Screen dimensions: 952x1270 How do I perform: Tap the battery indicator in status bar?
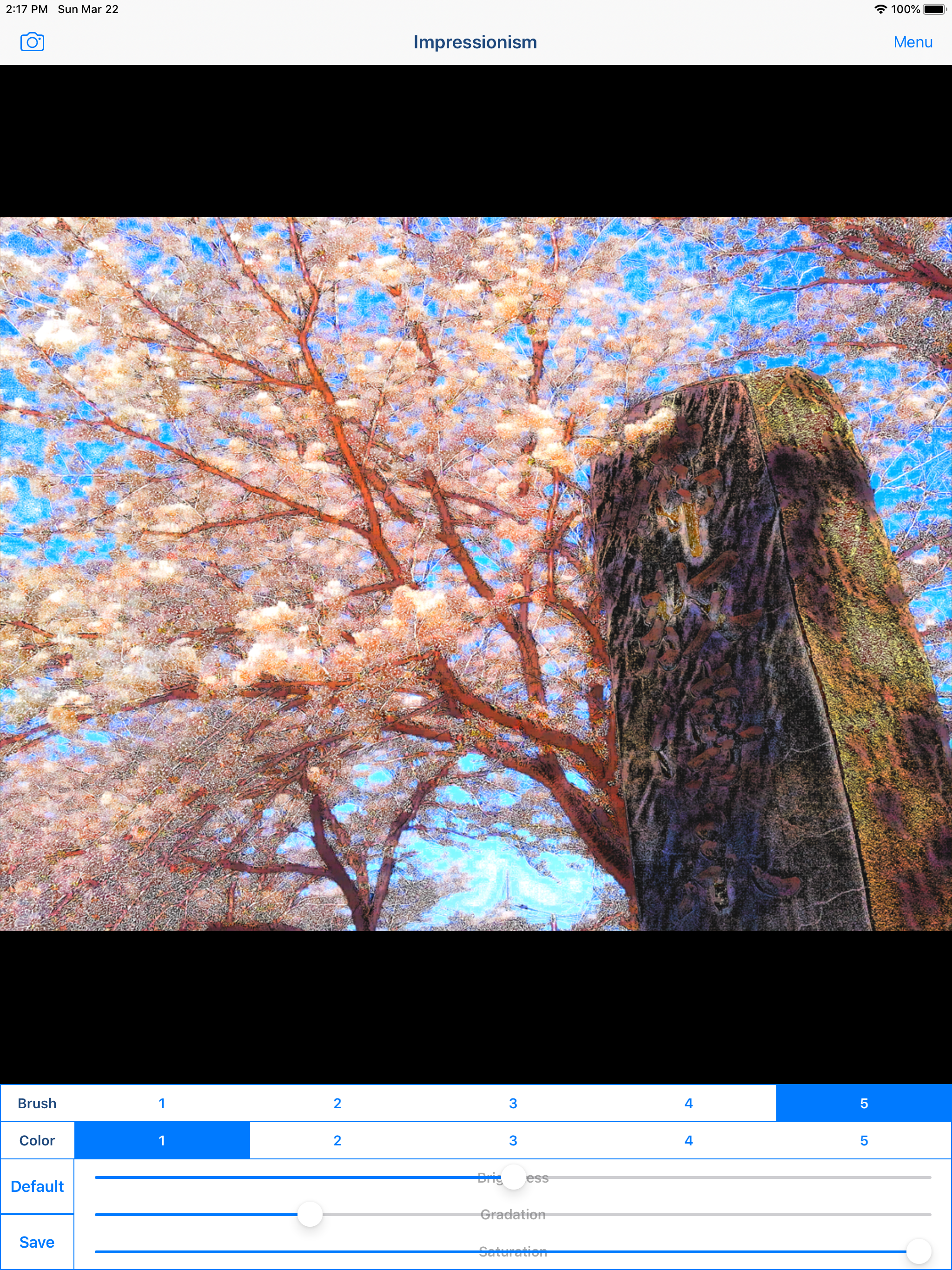click(934, 9)
